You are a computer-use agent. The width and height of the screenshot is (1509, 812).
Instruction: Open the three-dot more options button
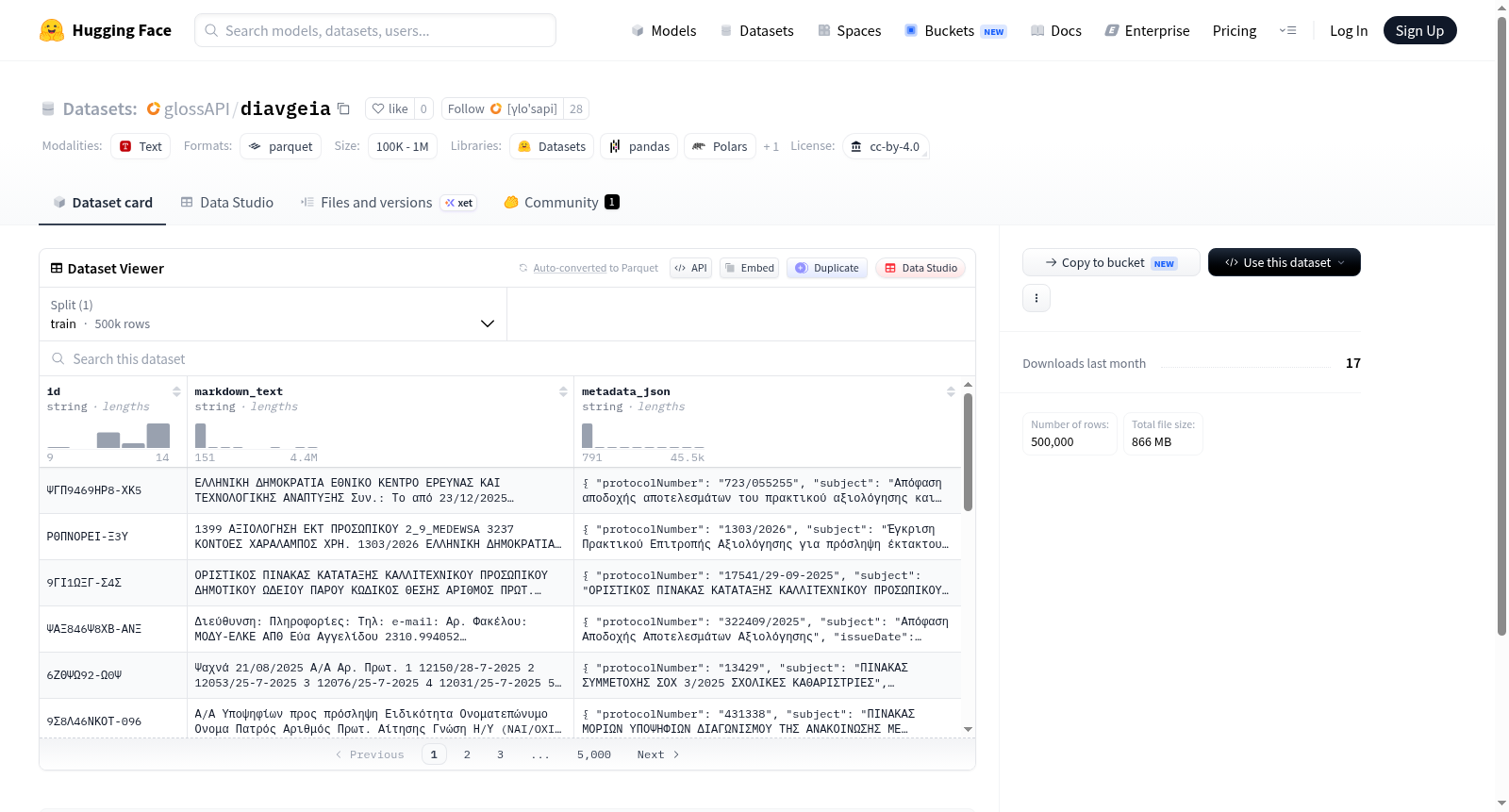pos(1036,298)
